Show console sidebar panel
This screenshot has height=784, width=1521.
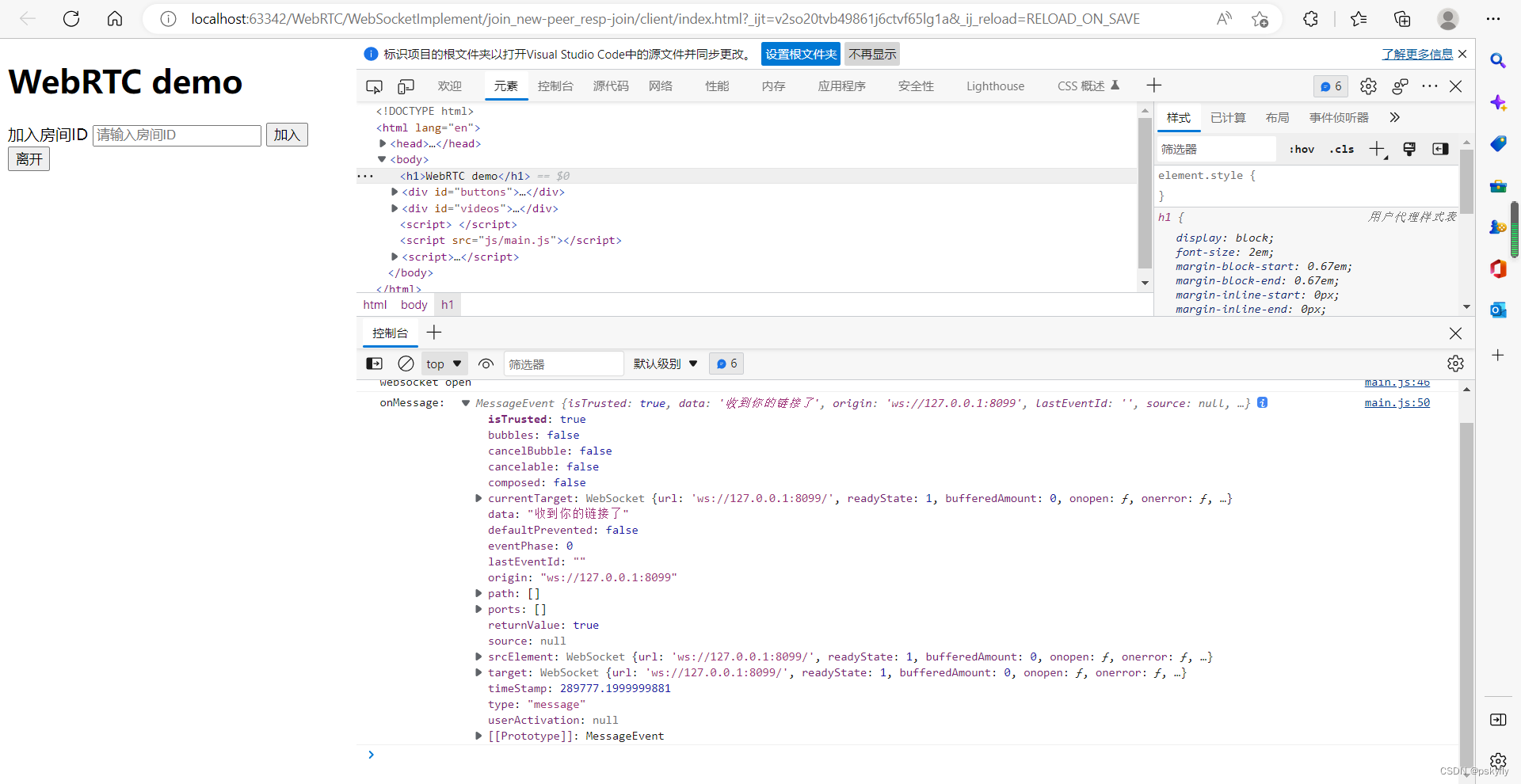coord(374,363)
